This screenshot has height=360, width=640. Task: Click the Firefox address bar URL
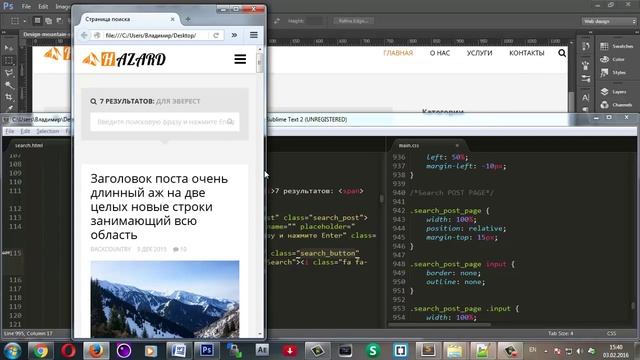click(151, 36)
